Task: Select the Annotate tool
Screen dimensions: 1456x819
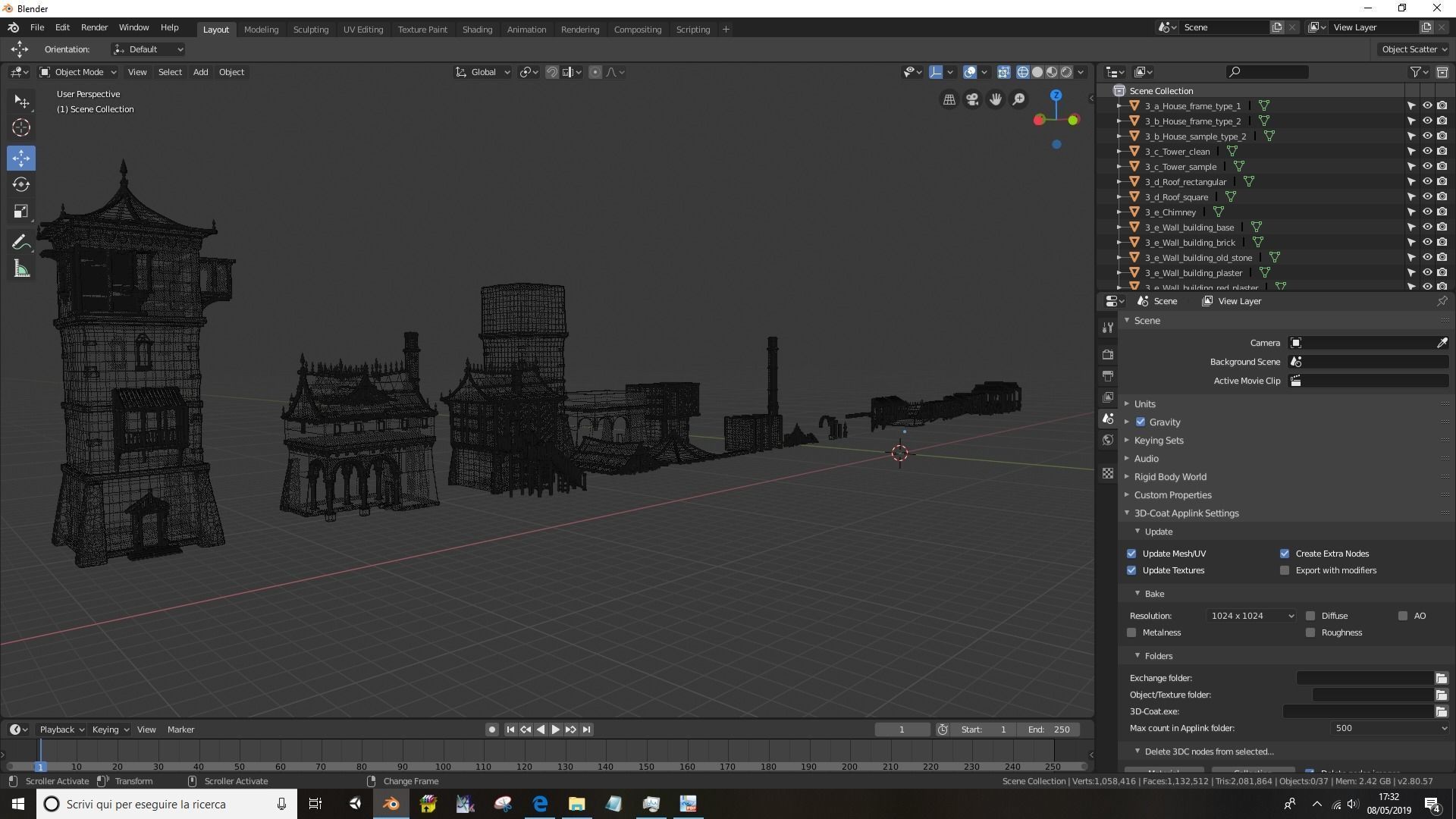Action: (21, 242)
